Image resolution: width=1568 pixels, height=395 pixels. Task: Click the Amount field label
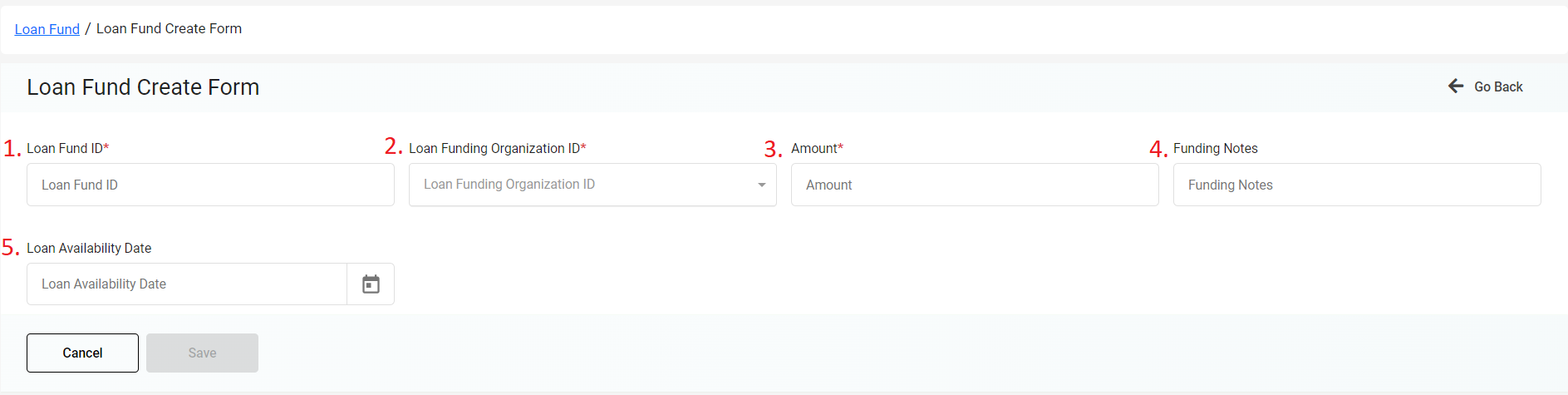point(817,148)
